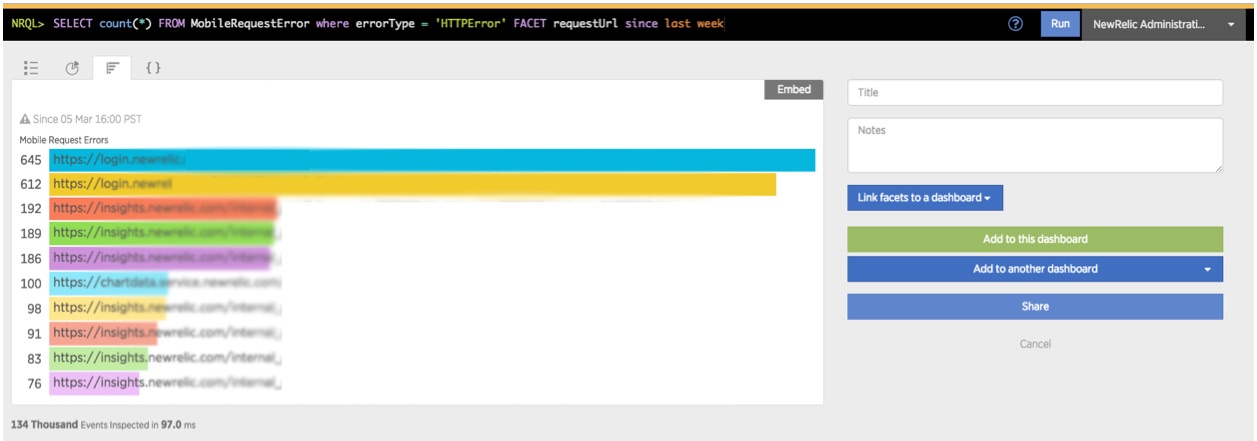
Task: Open Link facets to a dashboard dropdown
Action: pos(925,197)
